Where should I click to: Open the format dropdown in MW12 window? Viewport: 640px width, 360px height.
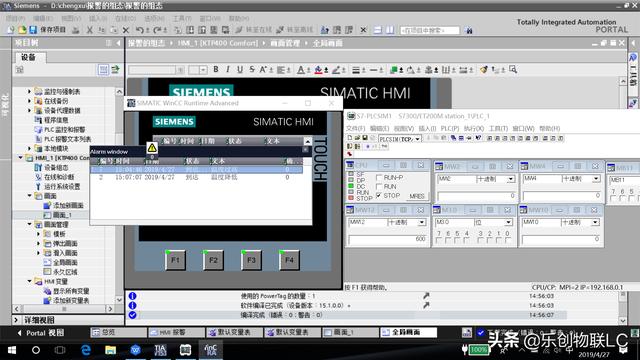pyautogui.click(x=421, y=222)
